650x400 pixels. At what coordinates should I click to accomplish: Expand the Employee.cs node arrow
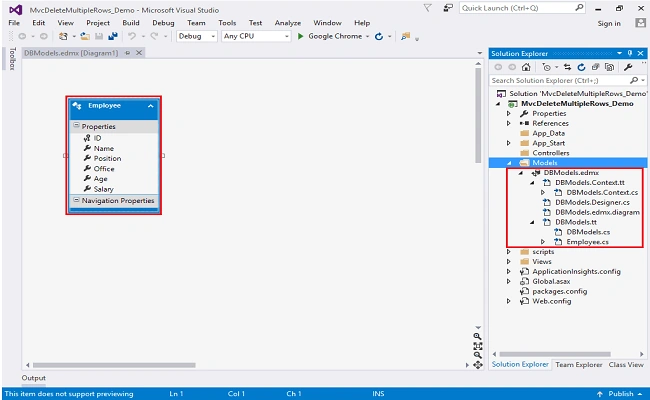[543, 242]
